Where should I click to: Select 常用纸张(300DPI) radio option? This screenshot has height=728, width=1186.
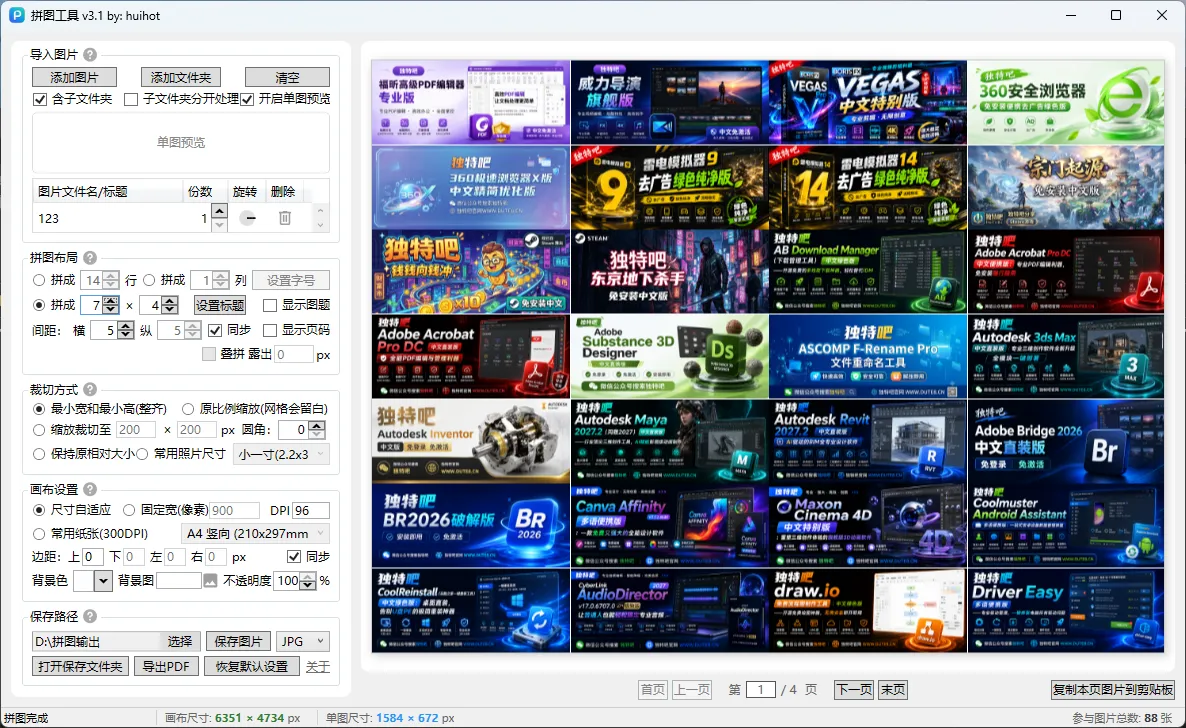click(x=39, y=534)
